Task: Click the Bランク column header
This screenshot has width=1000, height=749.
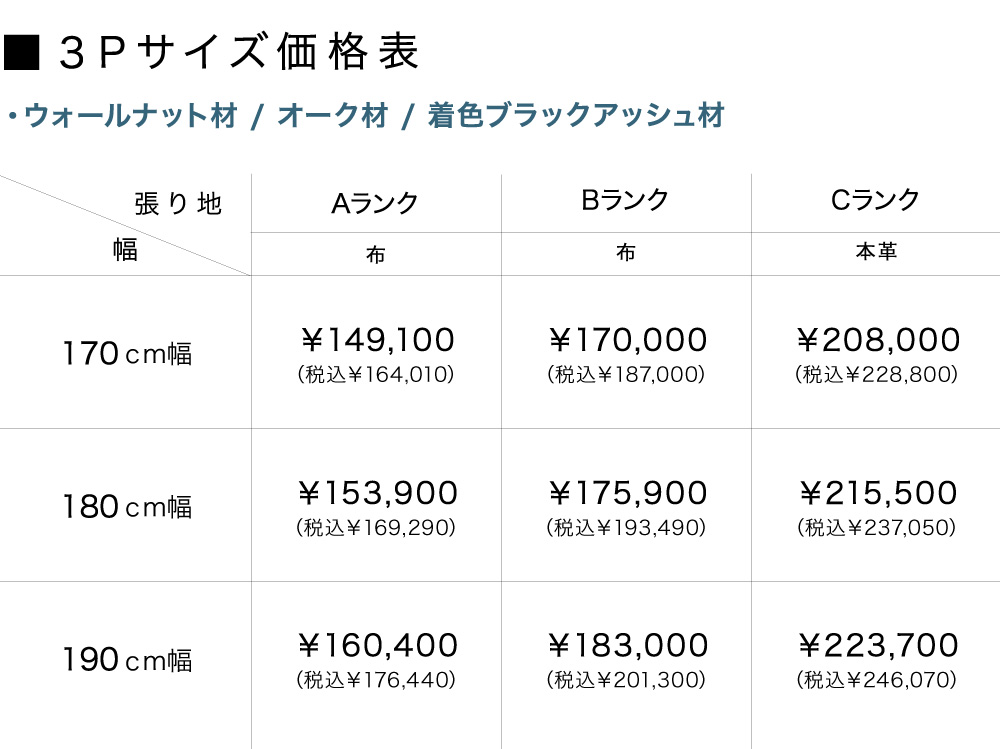Action: pos(626,200)
